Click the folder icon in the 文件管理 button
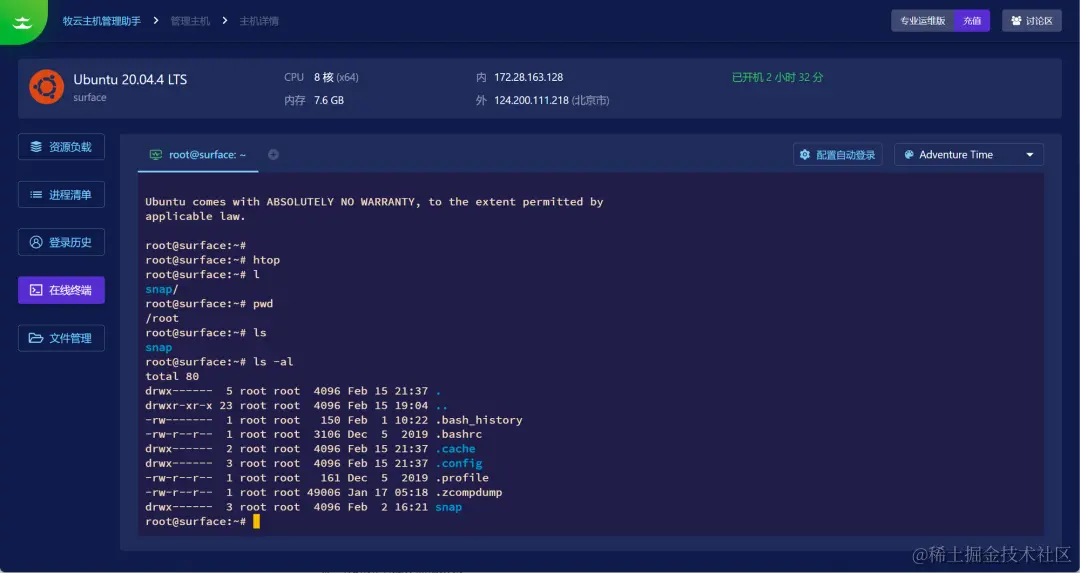The image size is (1080, 573). (x=36, y=338)
